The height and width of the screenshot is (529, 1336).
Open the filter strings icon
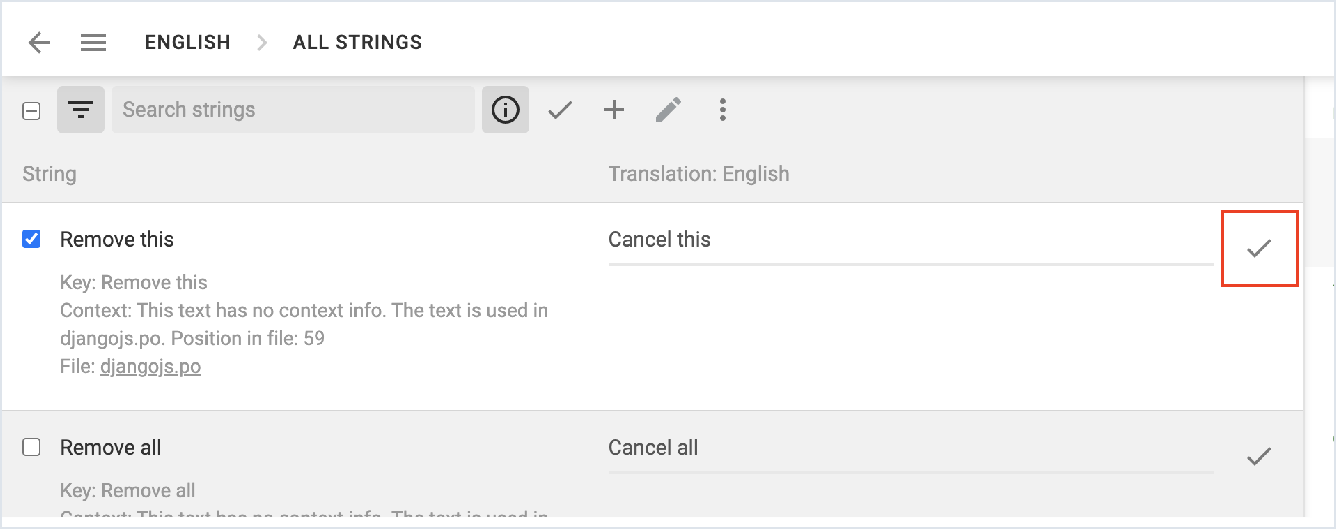click(x=81, y=110)
